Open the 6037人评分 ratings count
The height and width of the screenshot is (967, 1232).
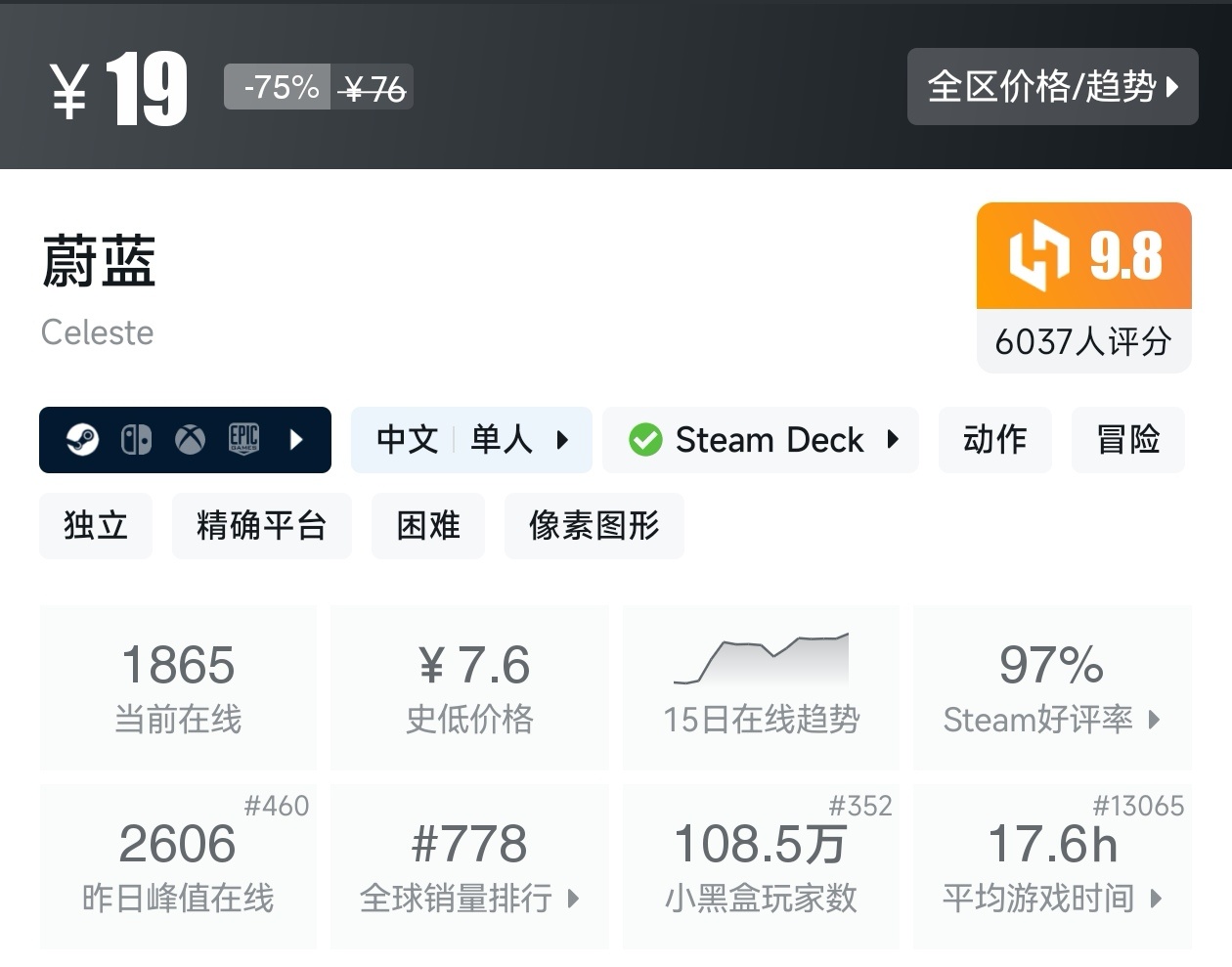tap(1083, 341)
